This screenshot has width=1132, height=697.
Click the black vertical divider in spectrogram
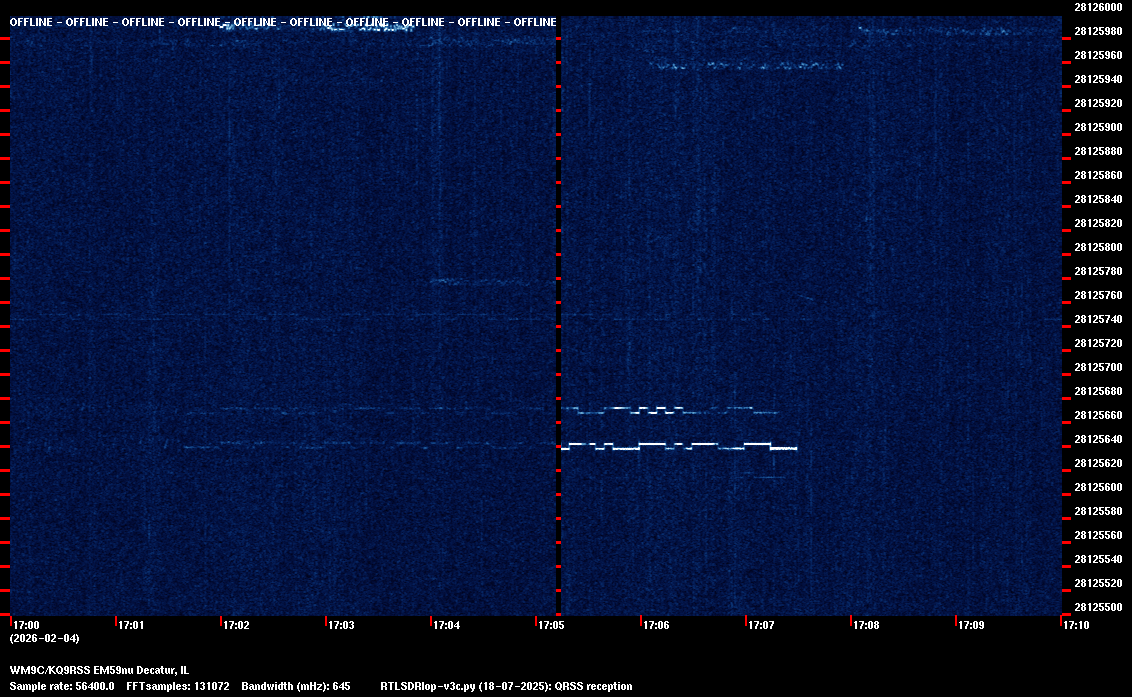[x=558, y=300]
